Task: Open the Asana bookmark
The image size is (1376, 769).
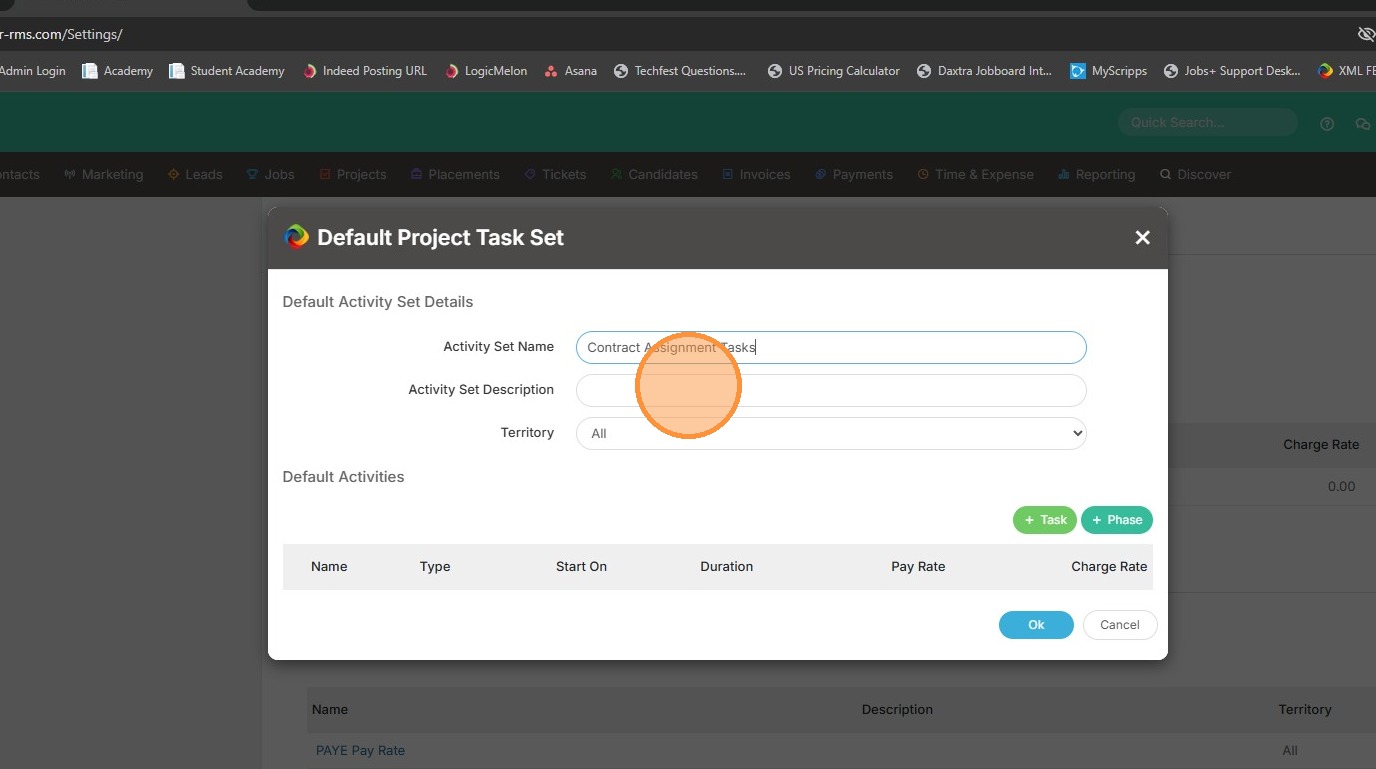Action: click(x=571, y=71)
